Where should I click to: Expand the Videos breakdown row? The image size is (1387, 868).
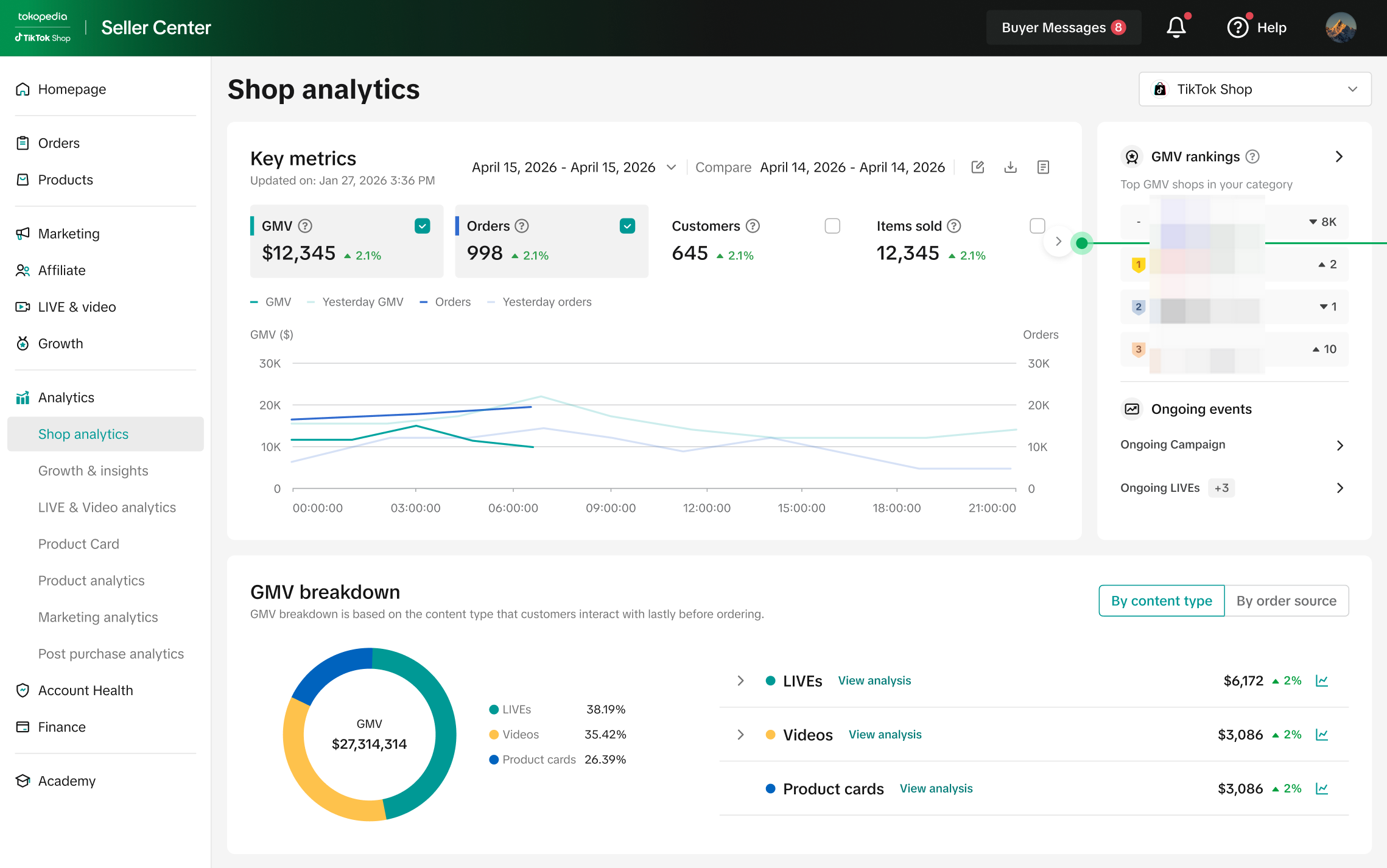tap(740, 735)
